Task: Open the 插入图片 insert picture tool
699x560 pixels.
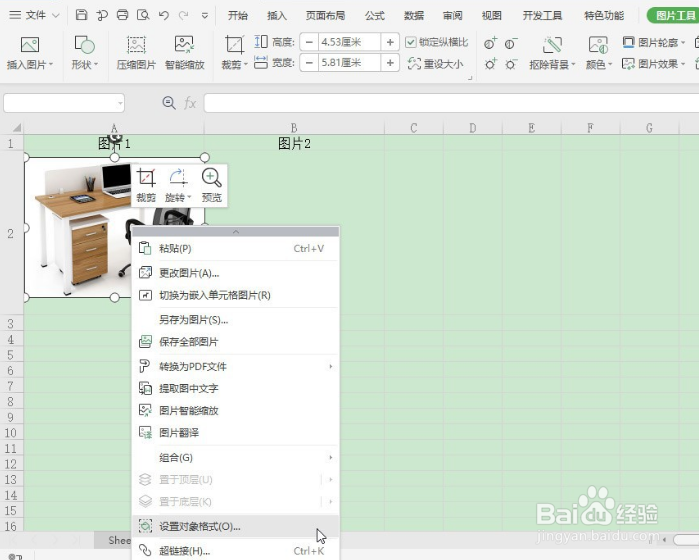Action: pos(30,53)
